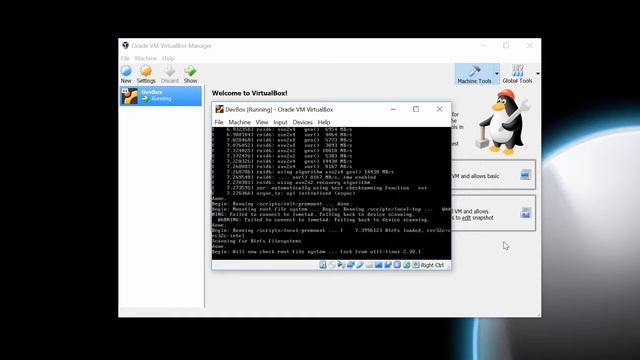Click mouse integration status icon

tap(407, 265)
